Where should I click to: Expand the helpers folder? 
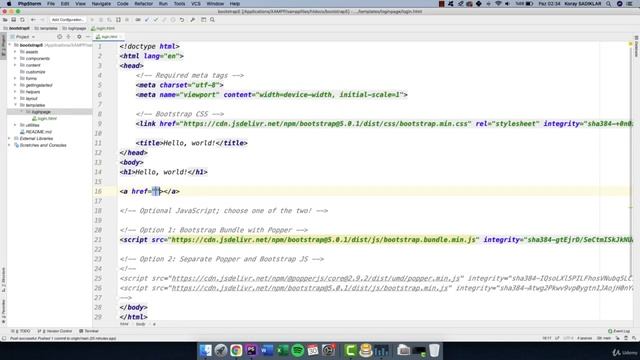tap(15, 92)
